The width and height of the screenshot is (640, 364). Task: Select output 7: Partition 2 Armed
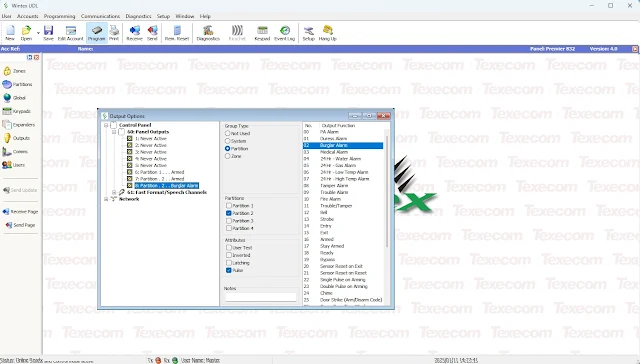click(x=159, y=179)
